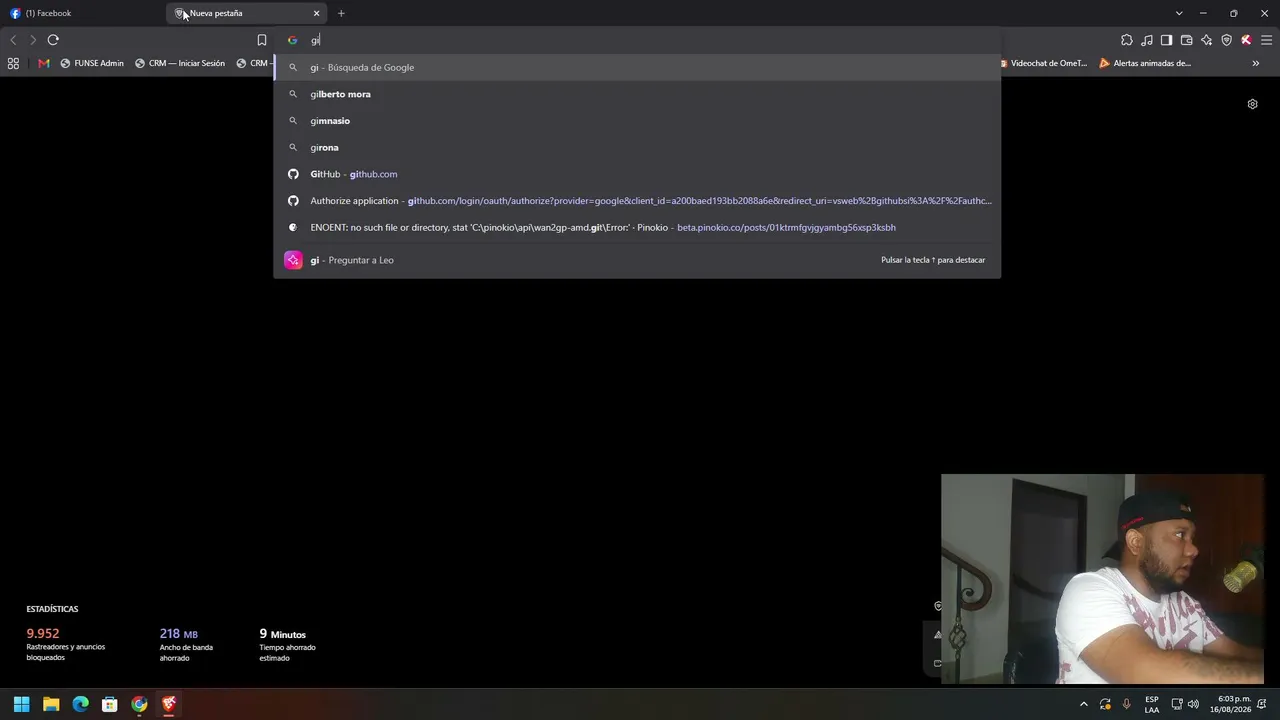Open the FUNSE Admin bookmark

coord(92,63)
